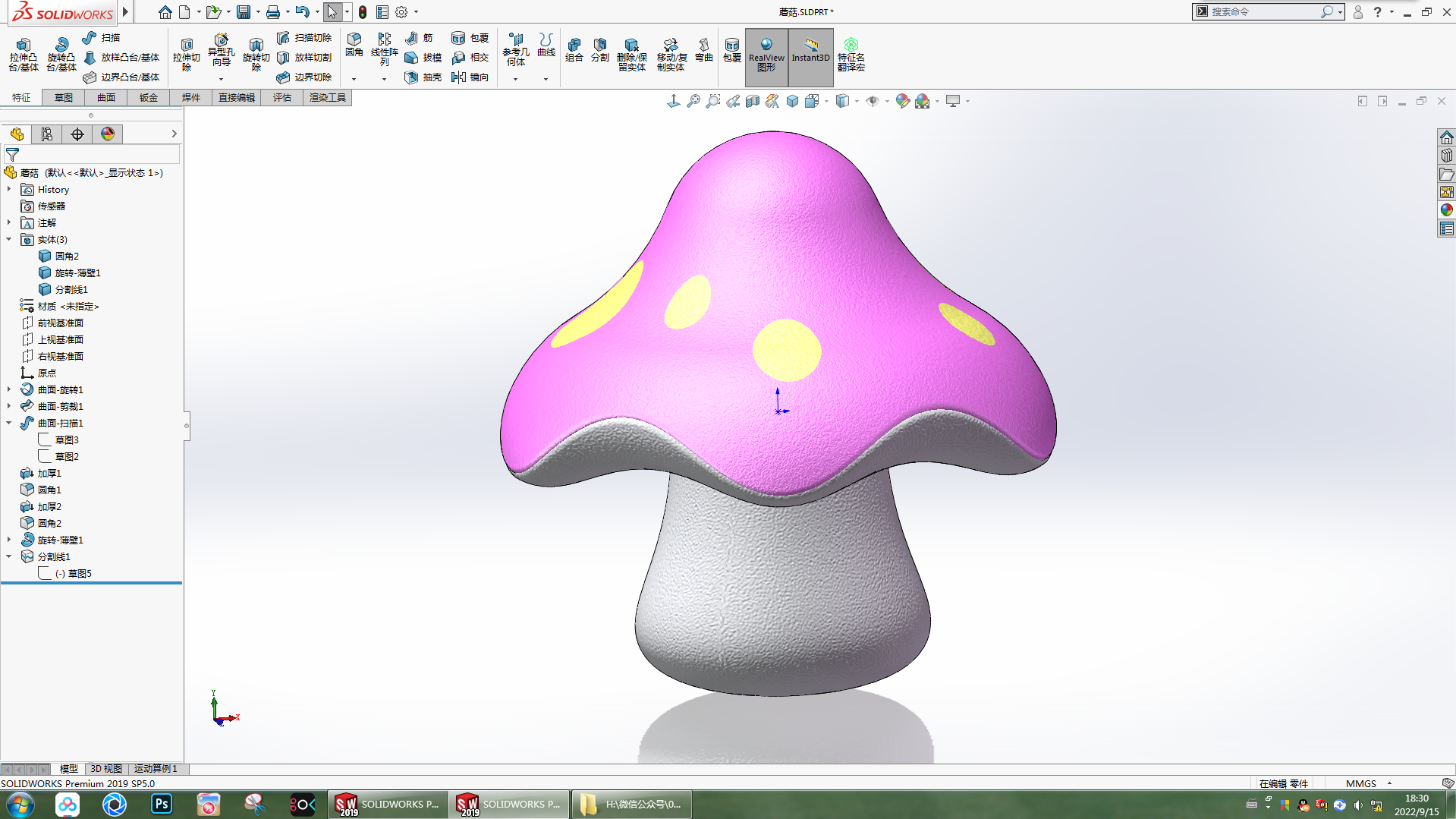The height and width of the screenshot is (819, 1456).
Task: Open the H:\微信公众号 folder taskbar item
Action: coord(631,804)
